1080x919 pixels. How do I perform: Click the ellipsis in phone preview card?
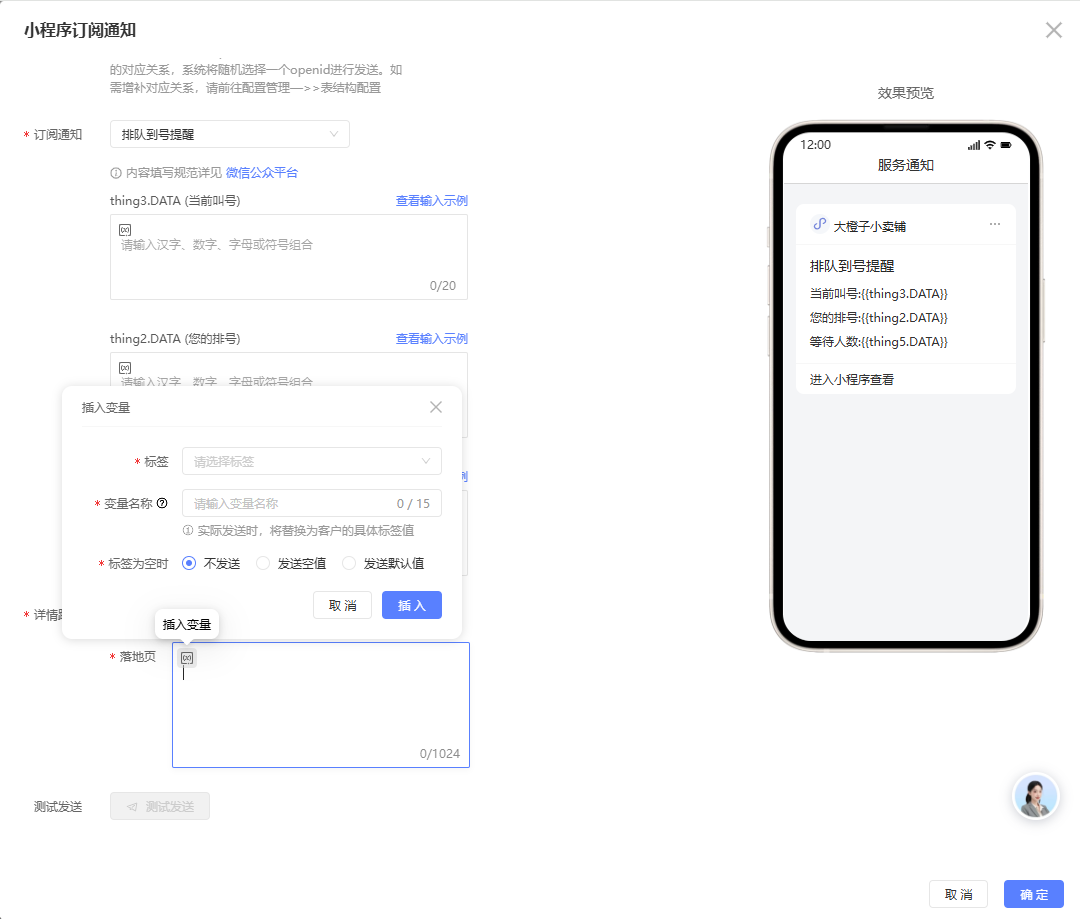point(995,225)
